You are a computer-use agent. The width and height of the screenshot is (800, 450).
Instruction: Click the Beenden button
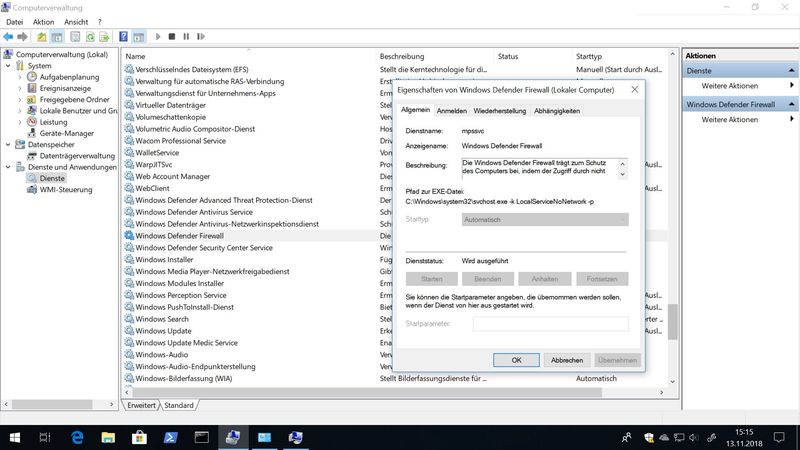pos(488,279)
